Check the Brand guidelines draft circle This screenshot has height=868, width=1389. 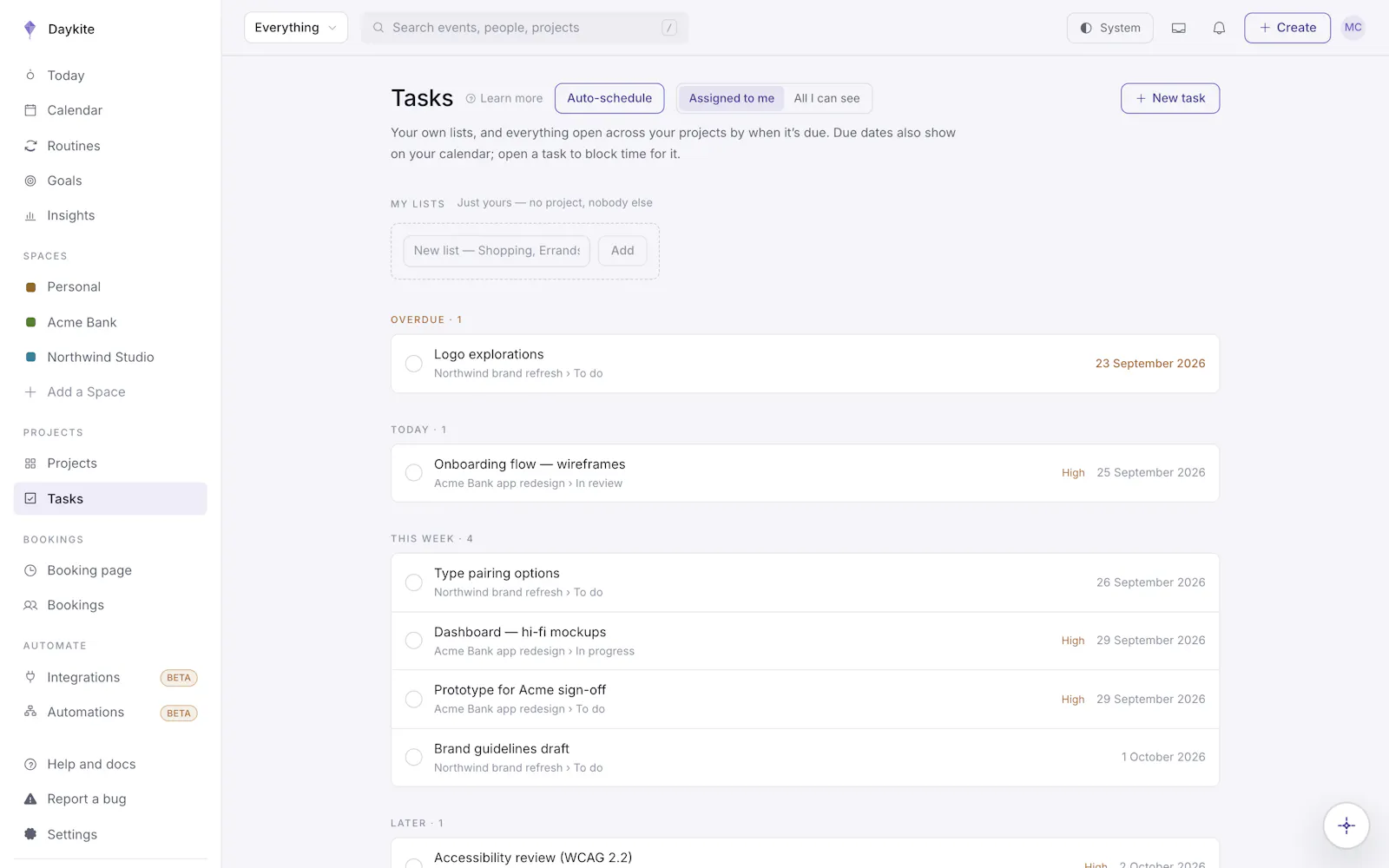[x=414, y=758]
